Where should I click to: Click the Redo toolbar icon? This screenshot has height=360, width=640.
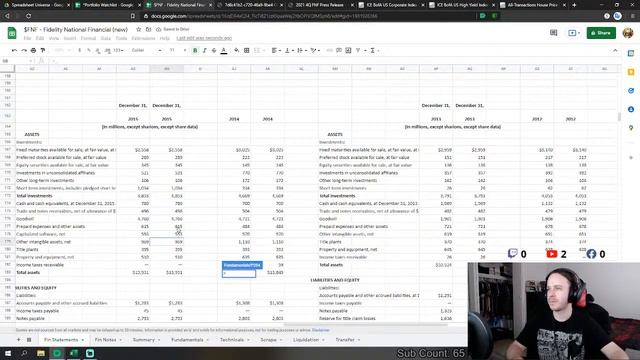point(24,50)
